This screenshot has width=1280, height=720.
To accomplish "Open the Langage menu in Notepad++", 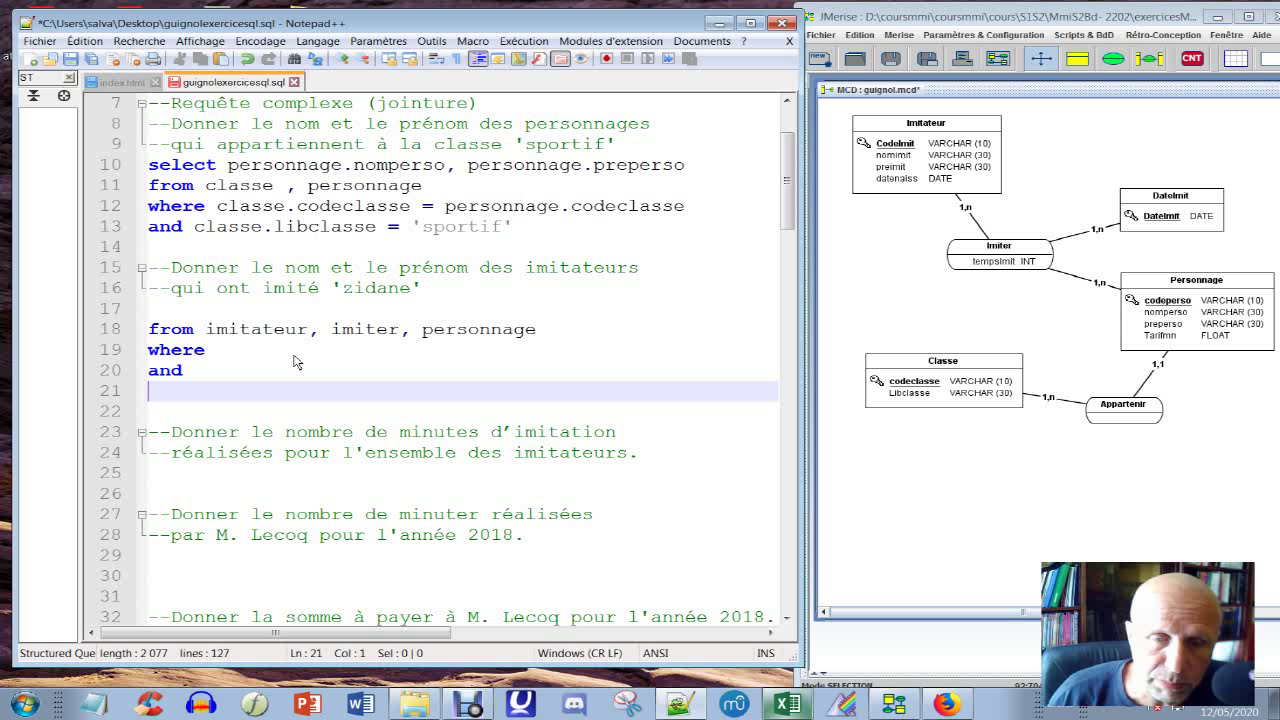I will 318,41.
